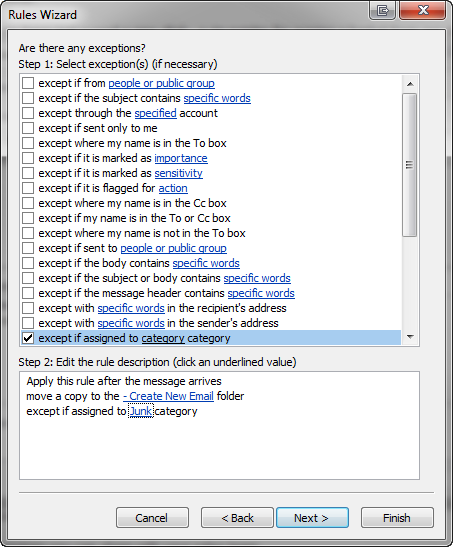Open 'specific words' link in 'body contains' row
This screenshot has height=547, width=453.
(206, 263)
